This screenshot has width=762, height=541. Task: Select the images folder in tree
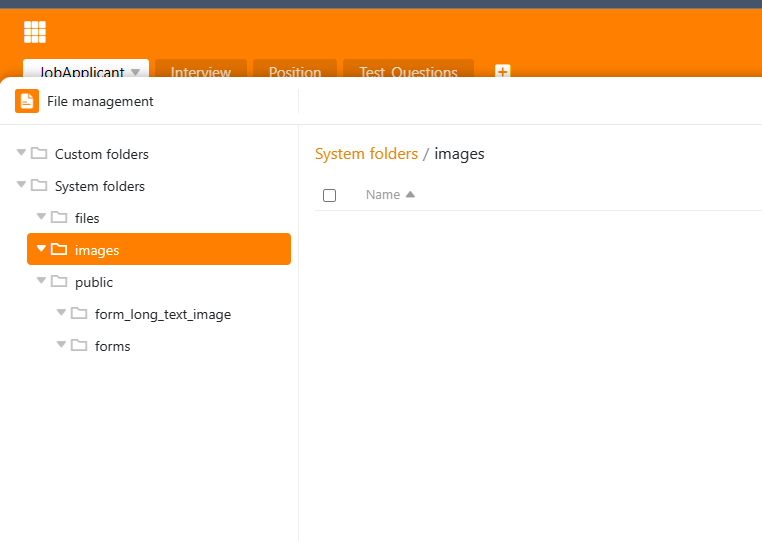97,250
